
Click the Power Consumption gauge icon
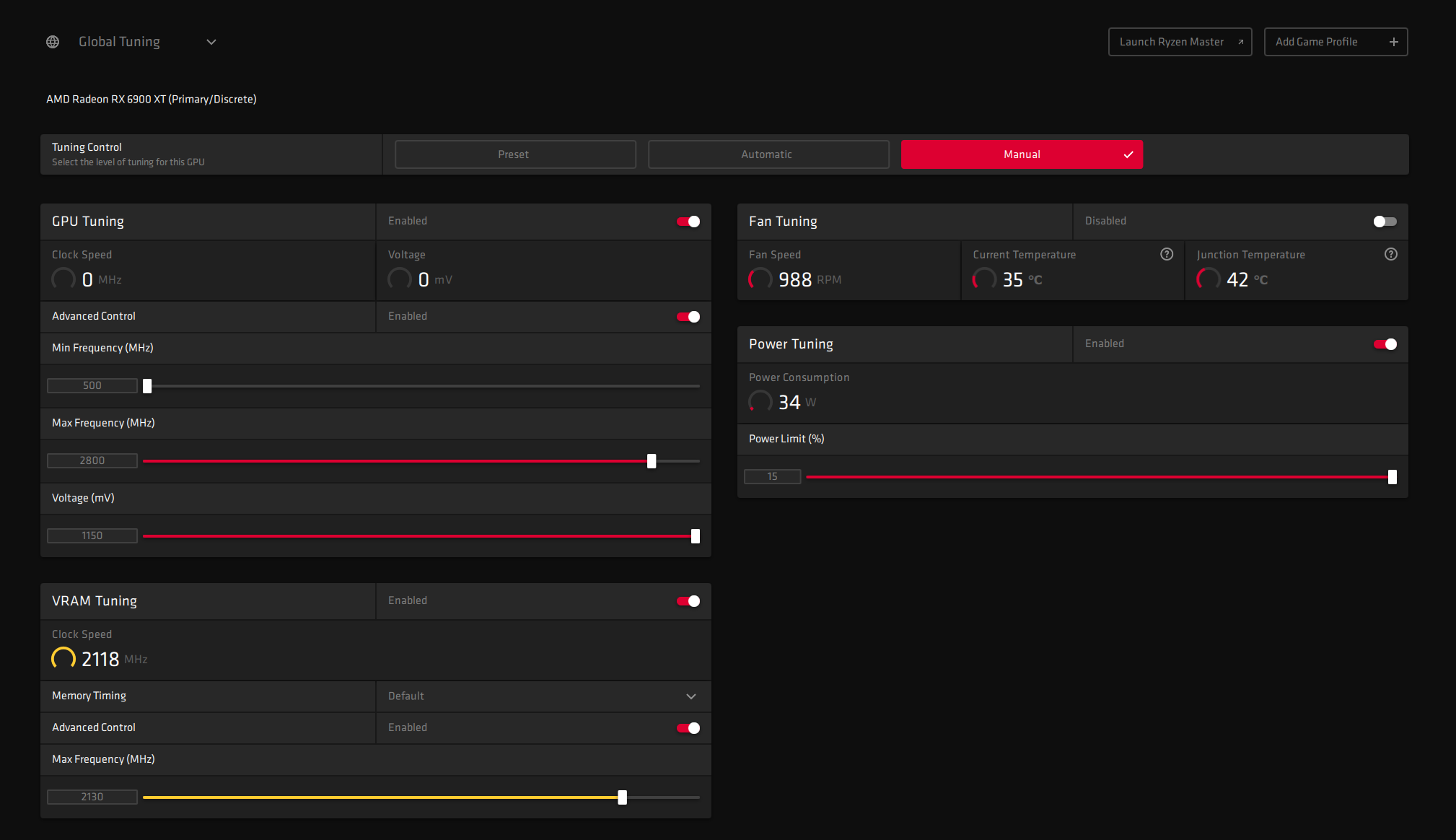tap(760, 401)
